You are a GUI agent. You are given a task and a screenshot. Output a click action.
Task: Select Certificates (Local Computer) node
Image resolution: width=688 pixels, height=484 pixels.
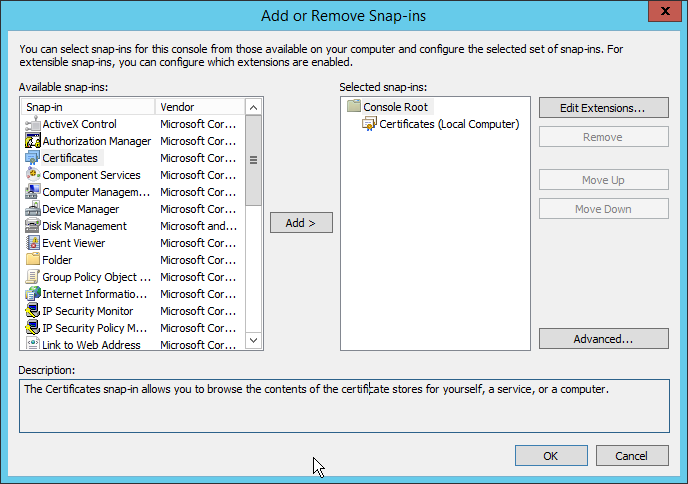(449, 124)
